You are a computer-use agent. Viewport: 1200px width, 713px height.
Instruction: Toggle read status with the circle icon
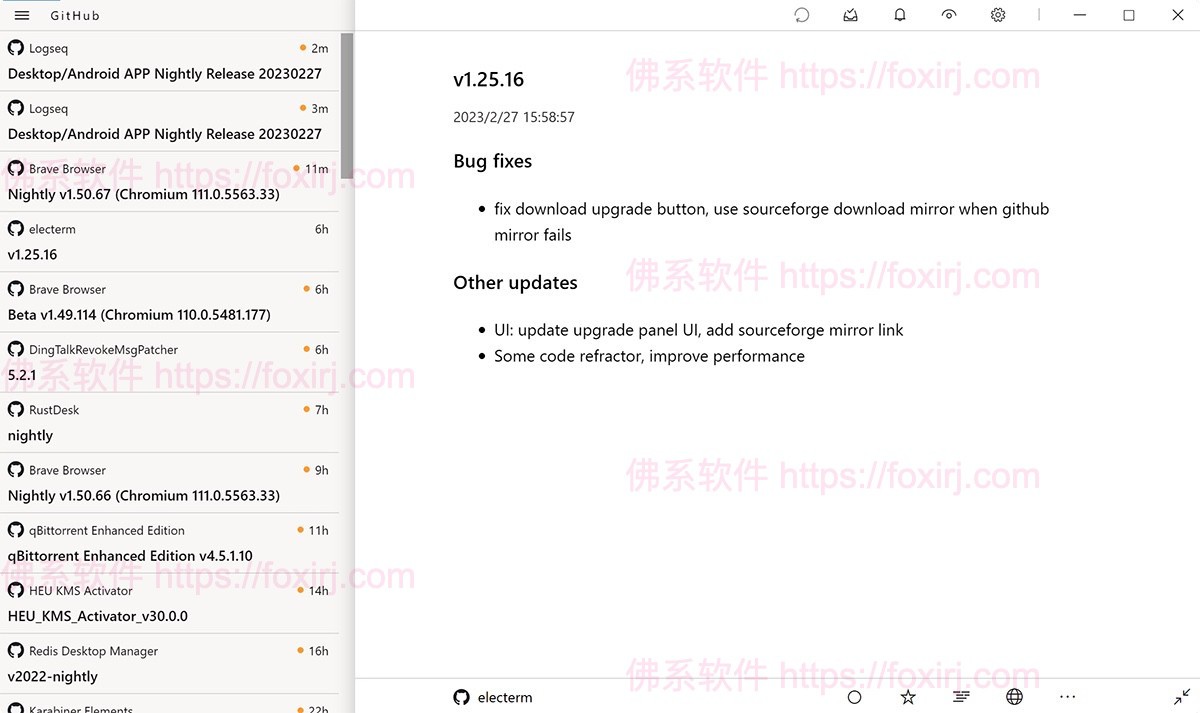pos(854,696)
